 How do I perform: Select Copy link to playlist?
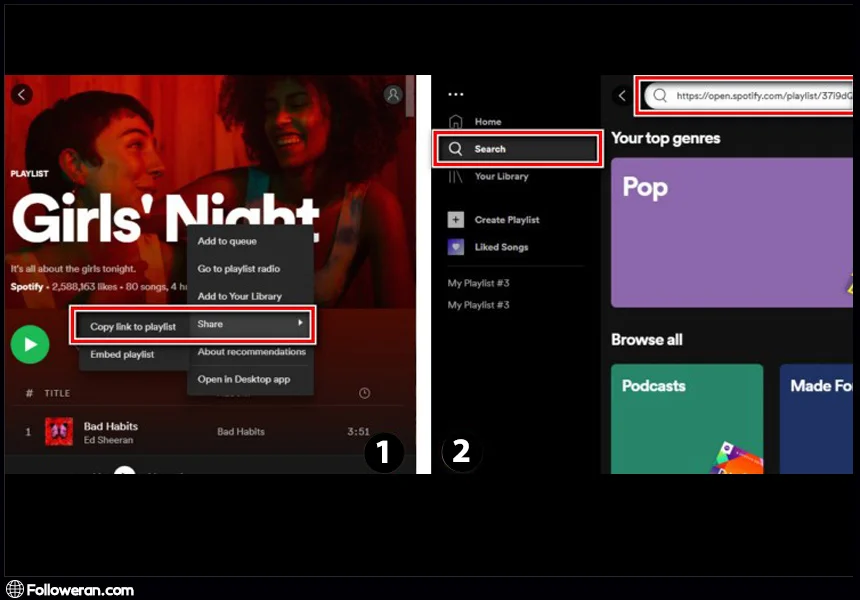click(132, 327)
